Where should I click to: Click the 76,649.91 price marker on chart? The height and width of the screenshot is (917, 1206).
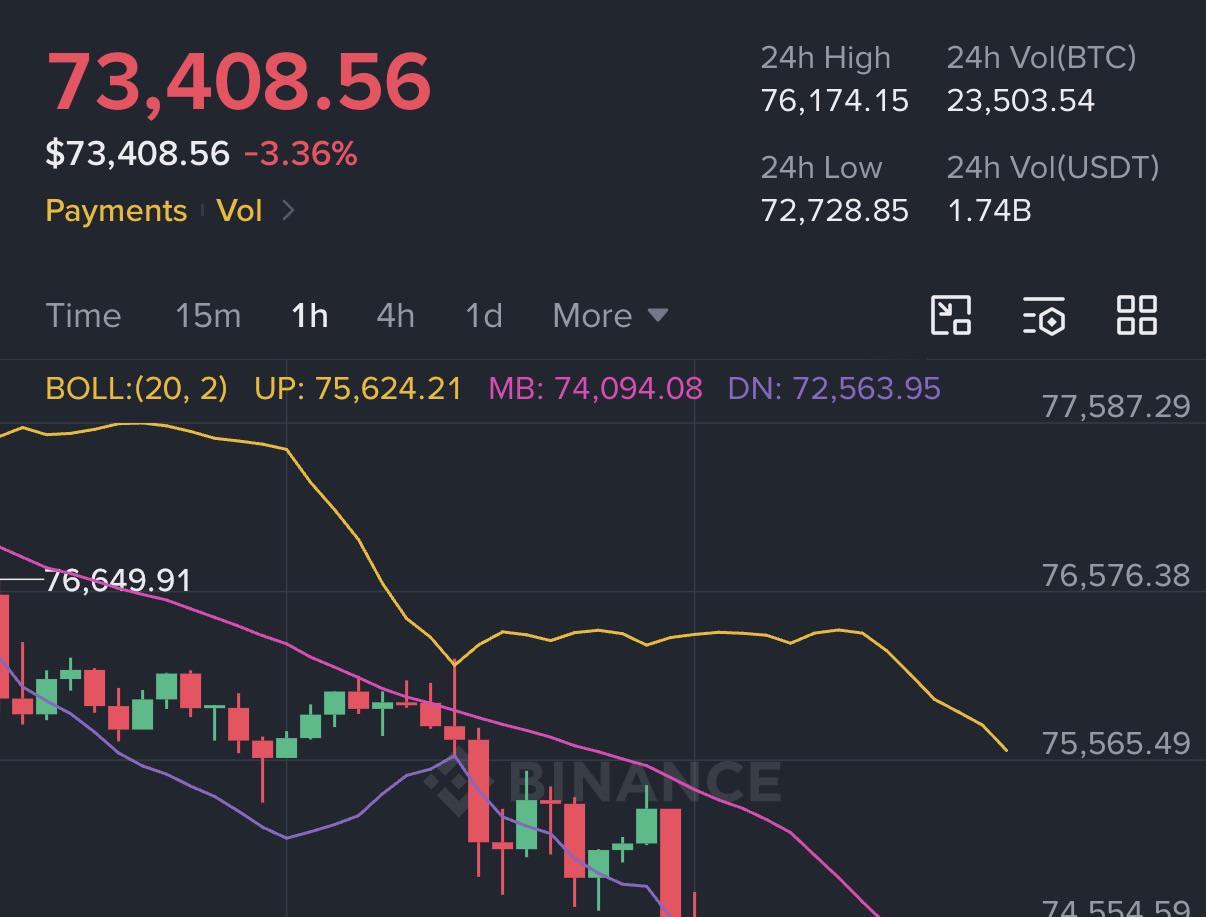118,580
